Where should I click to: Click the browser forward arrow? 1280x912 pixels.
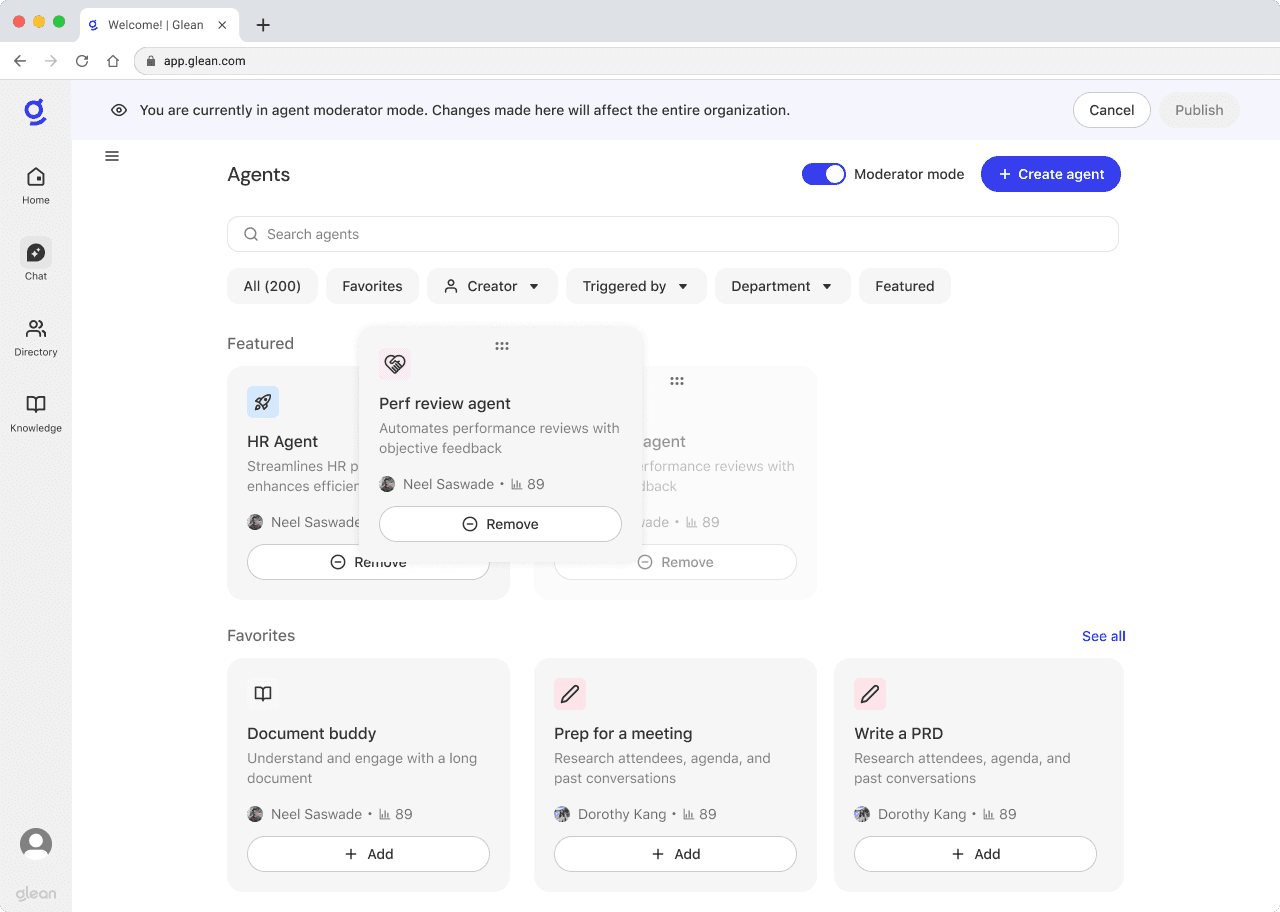point(51,61)
